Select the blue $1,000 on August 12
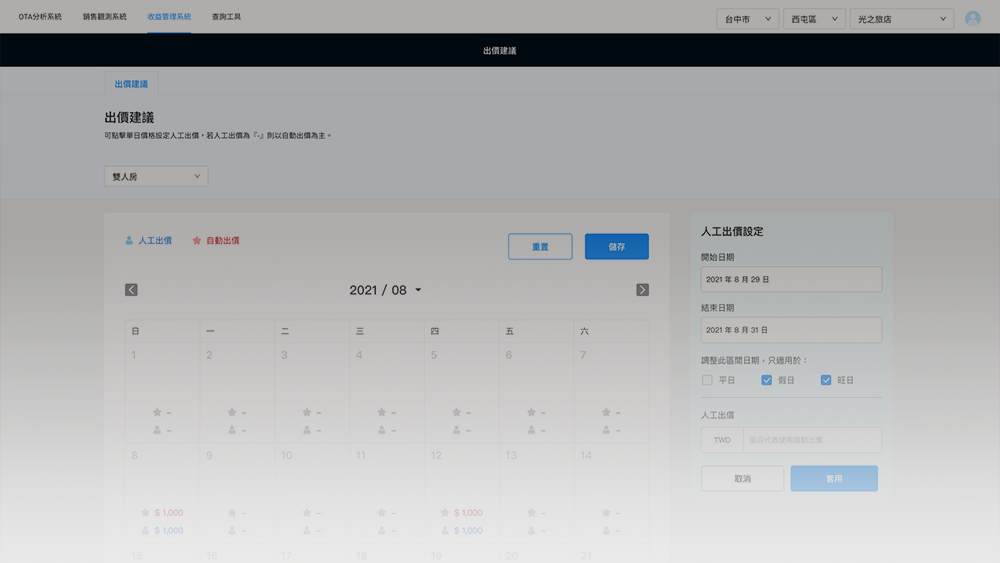Image resolution: width=1000 pixels, height=563 pixels. point(468,530)
